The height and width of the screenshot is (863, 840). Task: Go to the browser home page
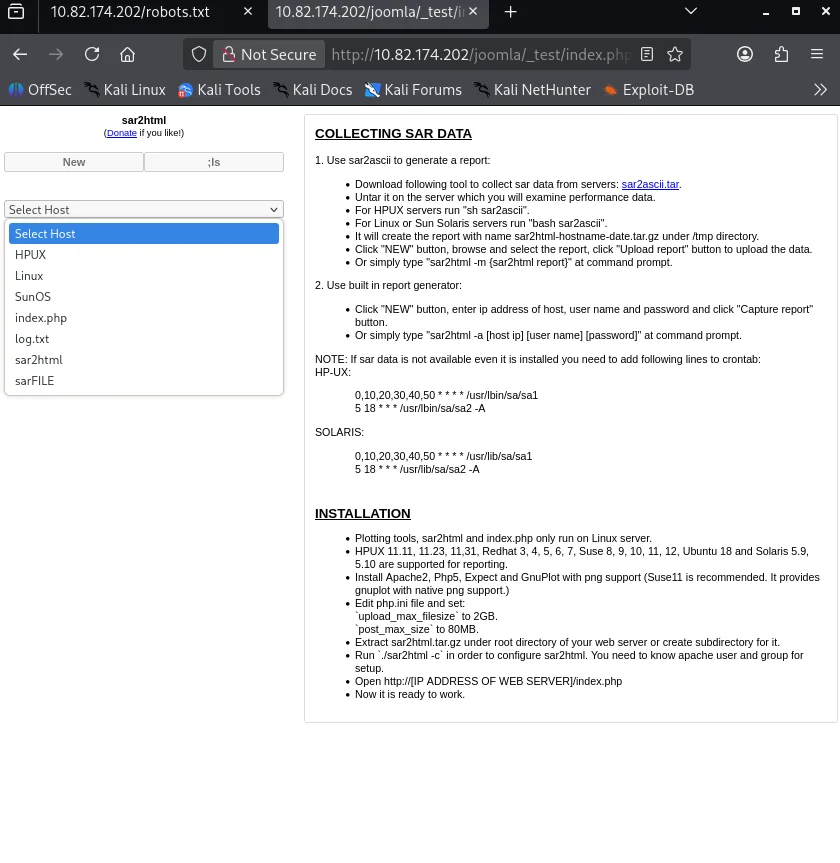point(127,54)
